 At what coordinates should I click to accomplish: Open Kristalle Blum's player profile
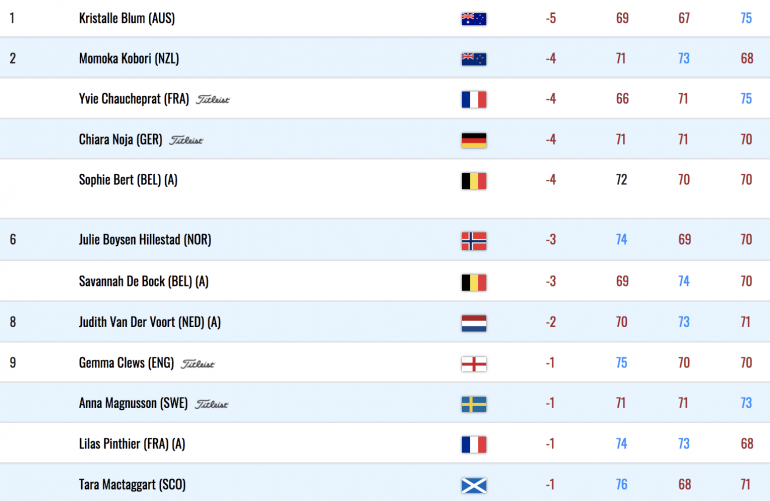[x=127, y=18]
